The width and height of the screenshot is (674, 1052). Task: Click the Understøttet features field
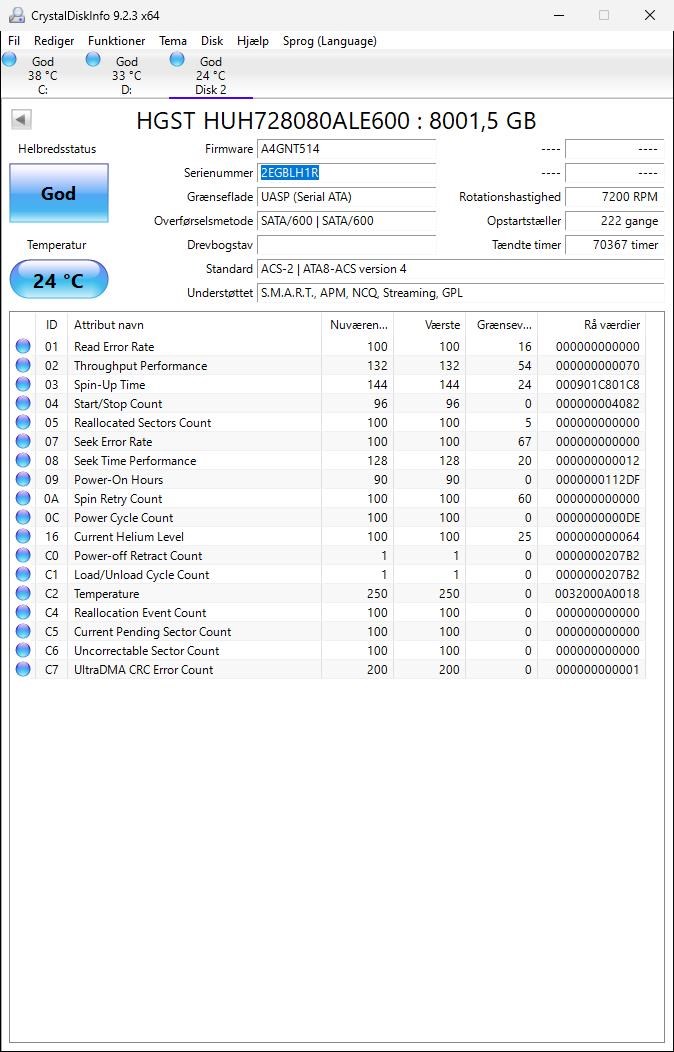[461, 293]
